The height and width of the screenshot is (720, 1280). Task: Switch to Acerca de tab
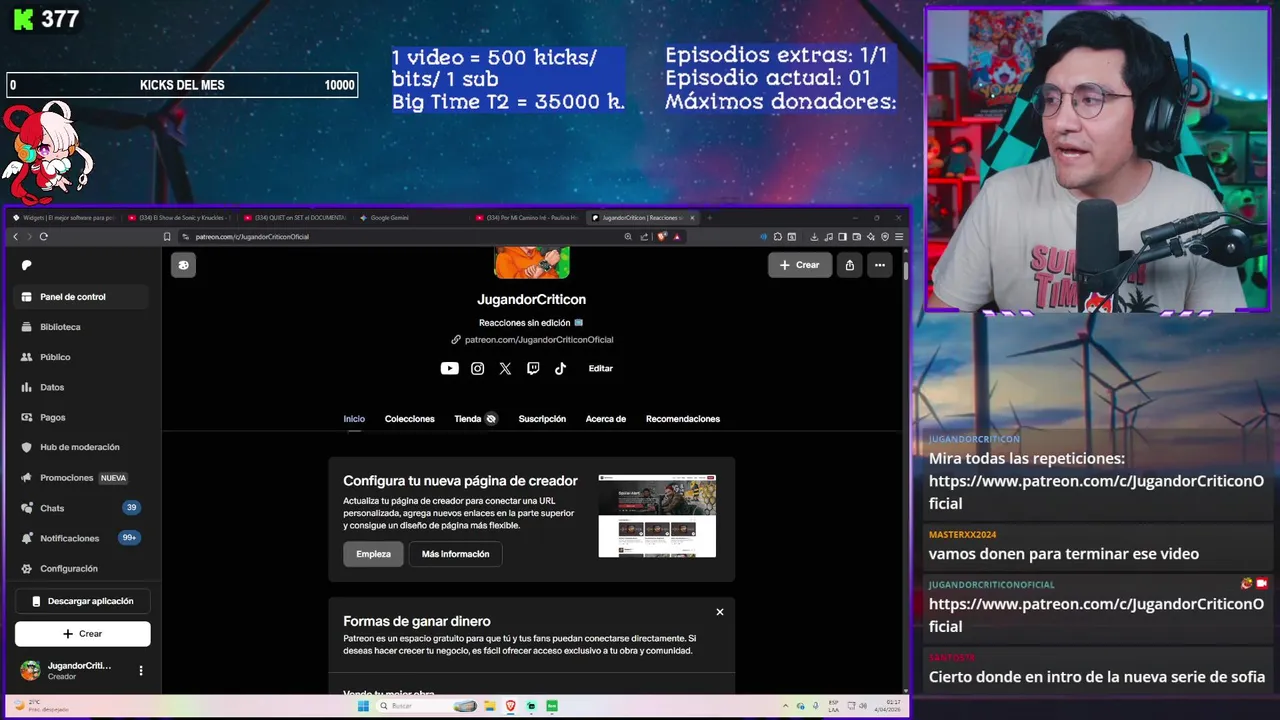click(606, 419)
